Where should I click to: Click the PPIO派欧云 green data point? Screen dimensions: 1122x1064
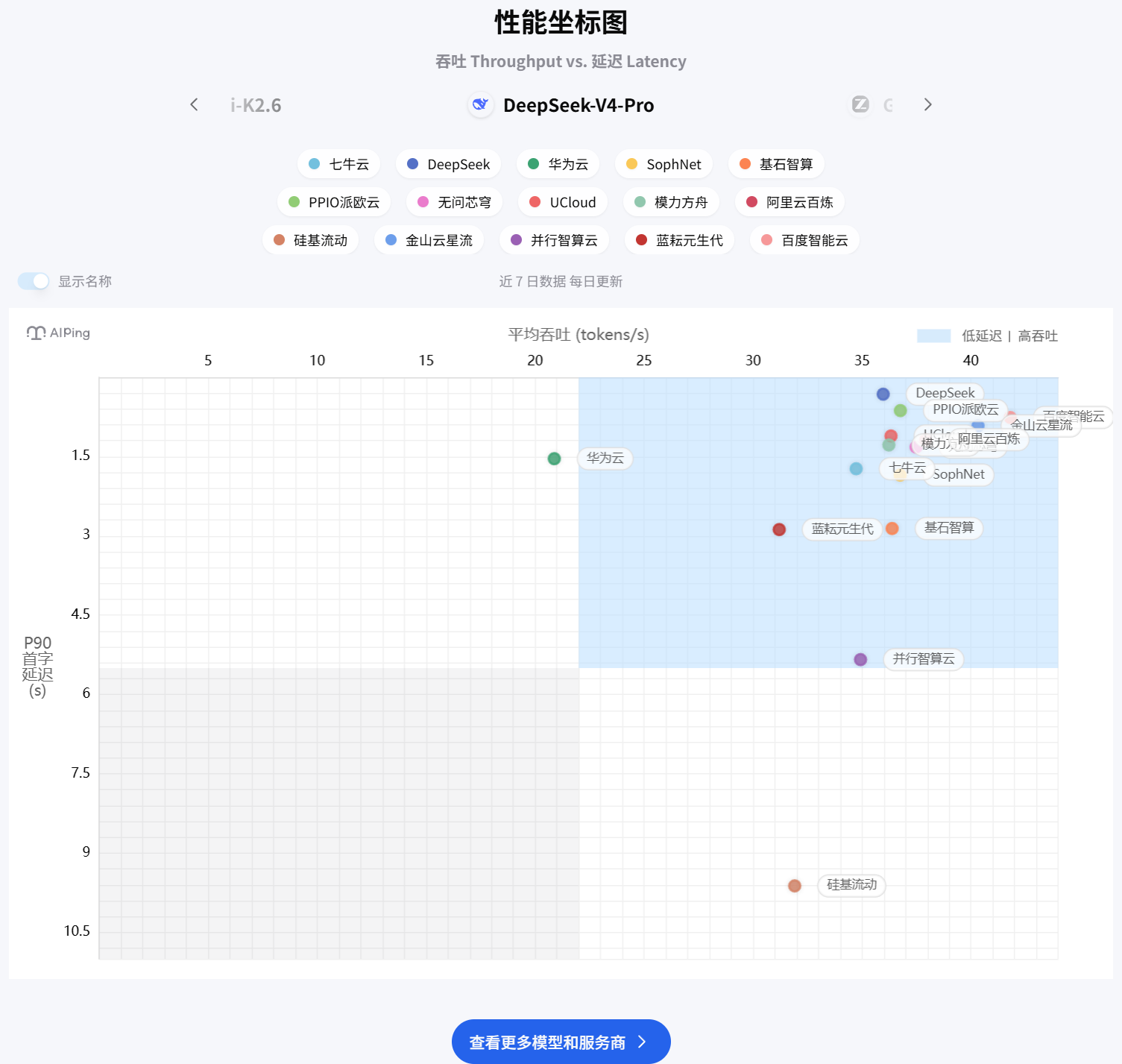click(900, 411)
